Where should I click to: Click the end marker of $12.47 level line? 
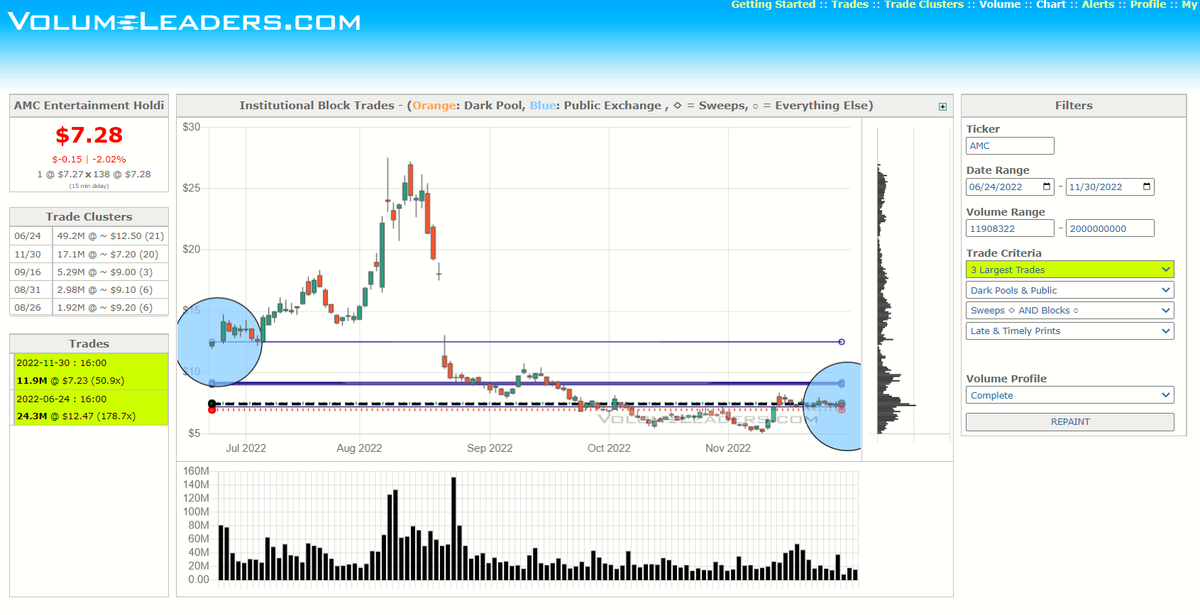pyautogui.click(x=842, y=342)
